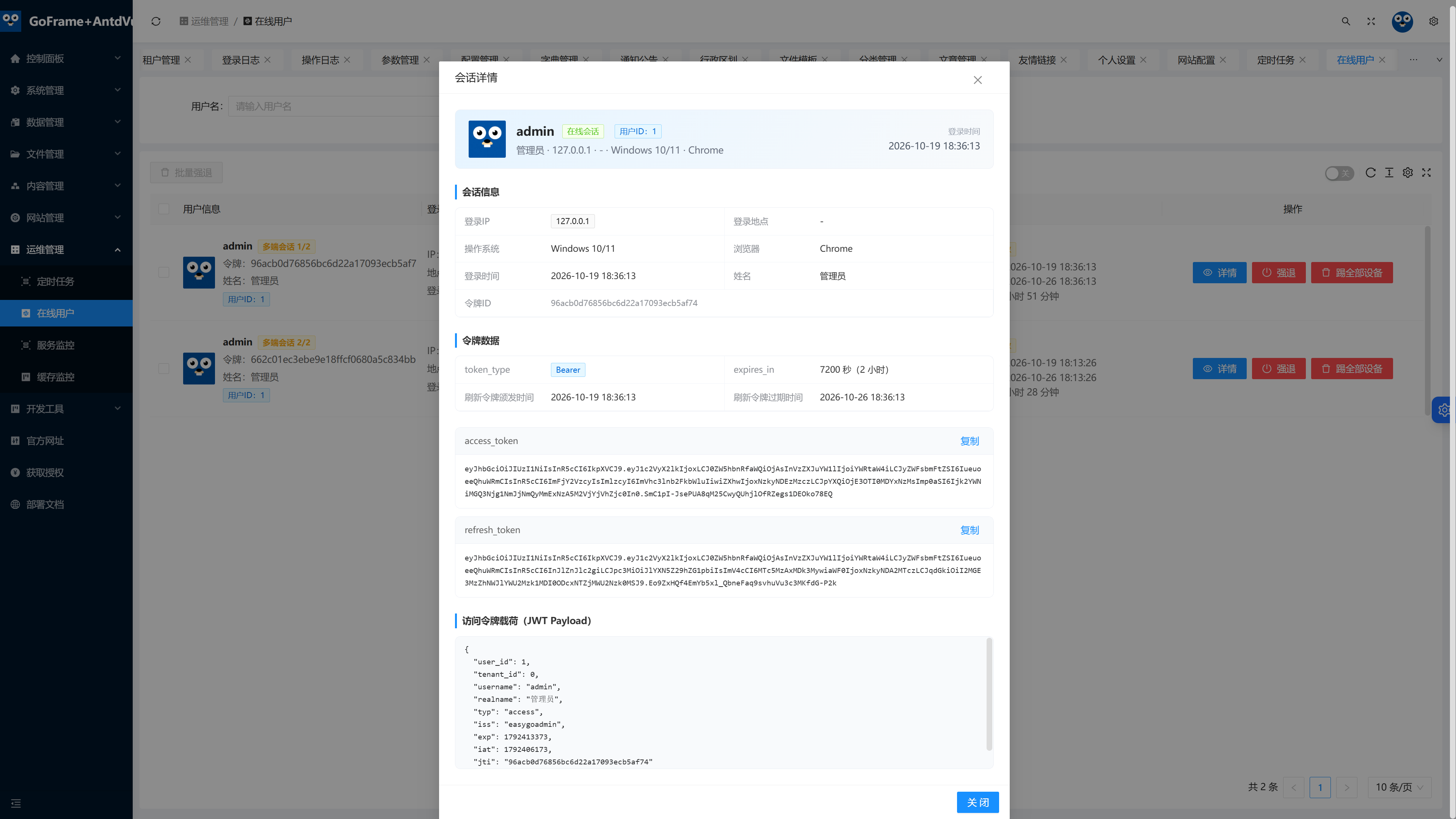
Task: Open the 10 条/页 page size dropdown
Action: [1400, 788]
